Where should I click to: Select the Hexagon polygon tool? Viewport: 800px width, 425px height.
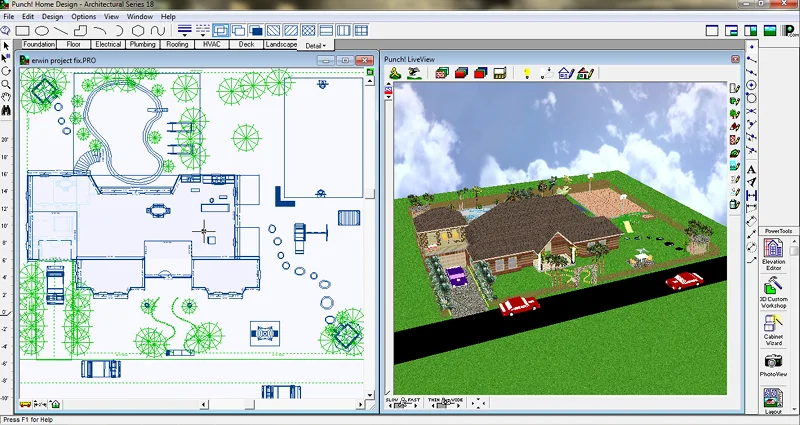click(138, 31)
